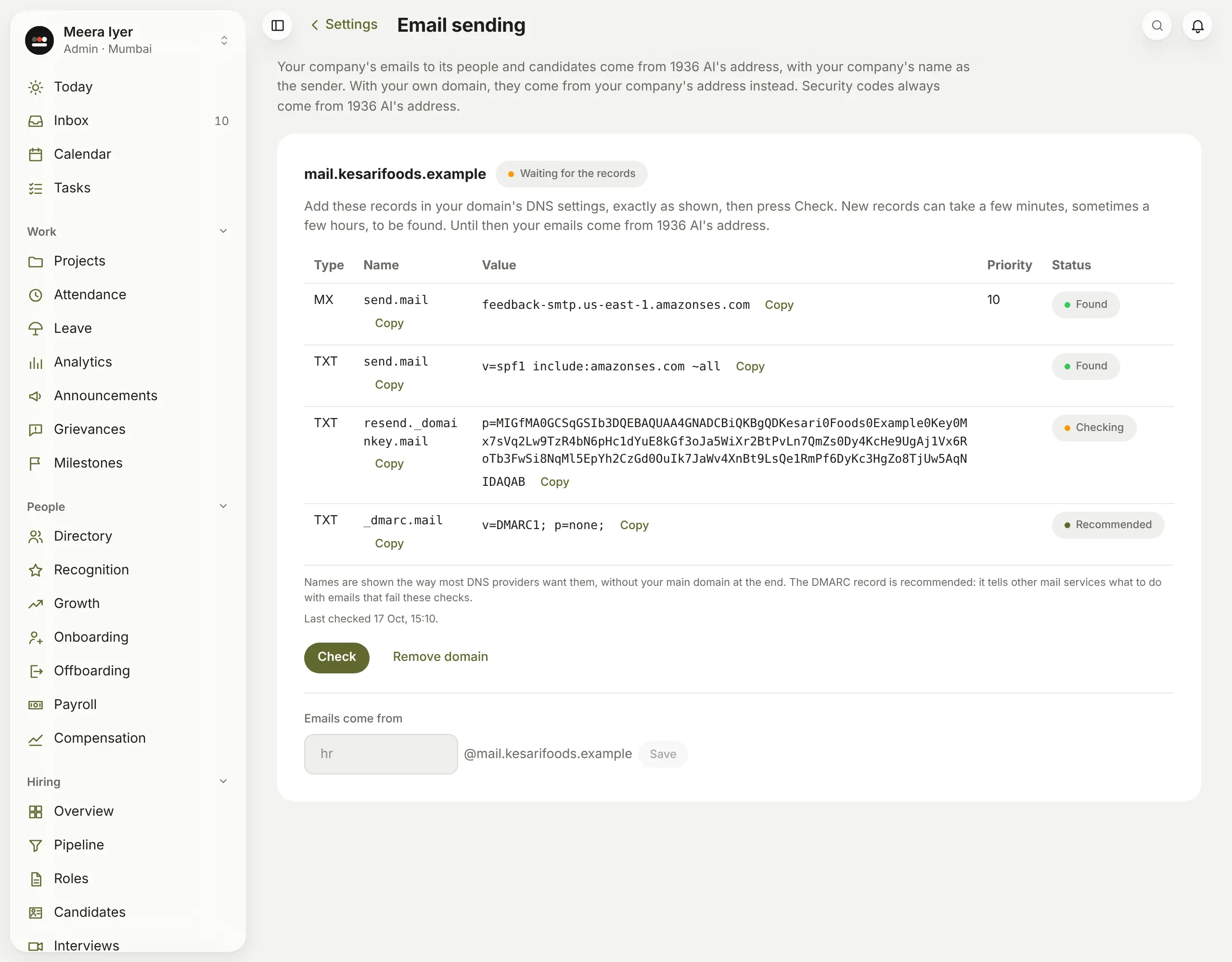Click the Analytics bar chart icon
1232x962 pixels.
pyautogui.click(x=36, y=363)
